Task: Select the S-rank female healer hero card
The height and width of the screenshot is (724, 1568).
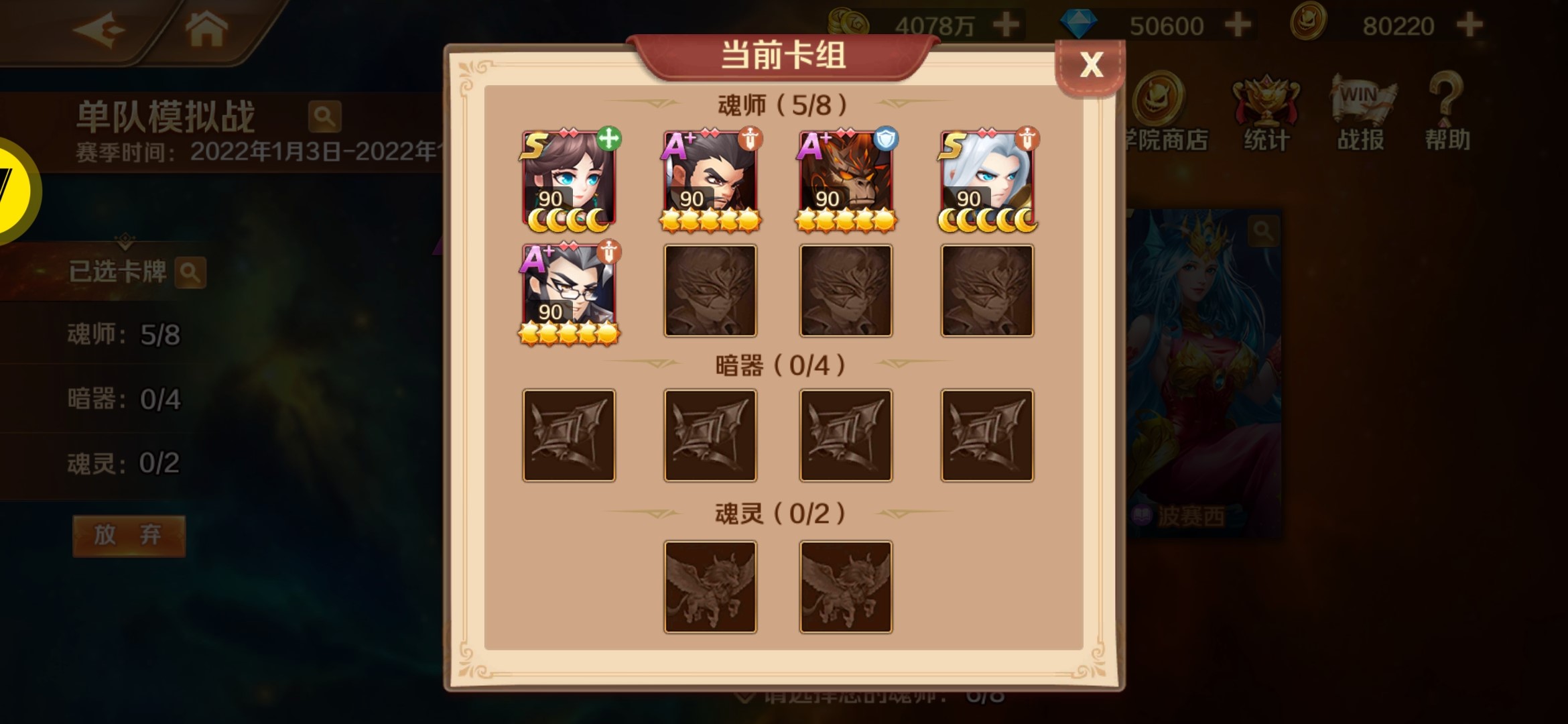Action: coord(569,180)
